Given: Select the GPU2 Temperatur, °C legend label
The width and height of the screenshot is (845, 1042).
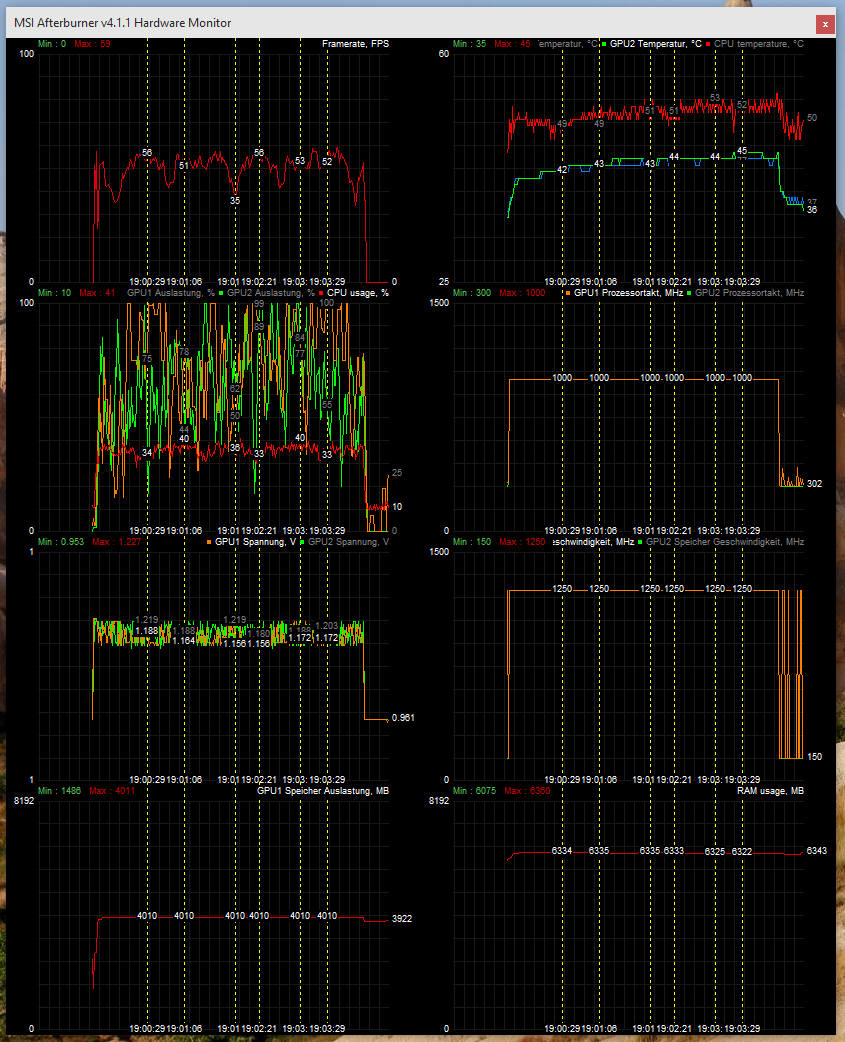Looking at the screenshot, I should pos(656,44).
